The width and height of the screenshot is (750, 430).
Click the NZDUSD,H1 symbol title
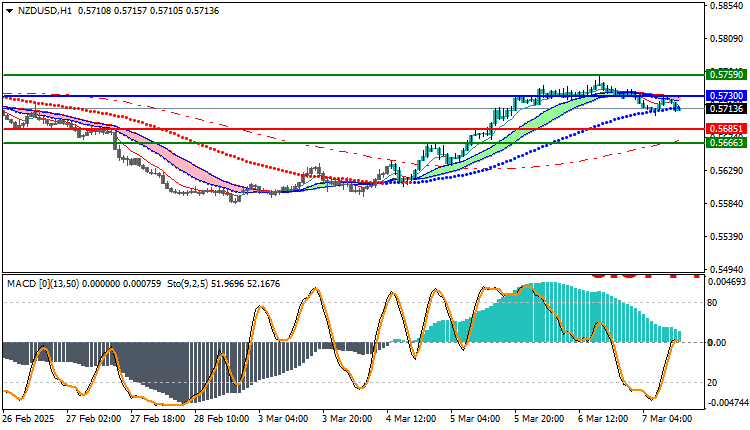coord(44,11)
